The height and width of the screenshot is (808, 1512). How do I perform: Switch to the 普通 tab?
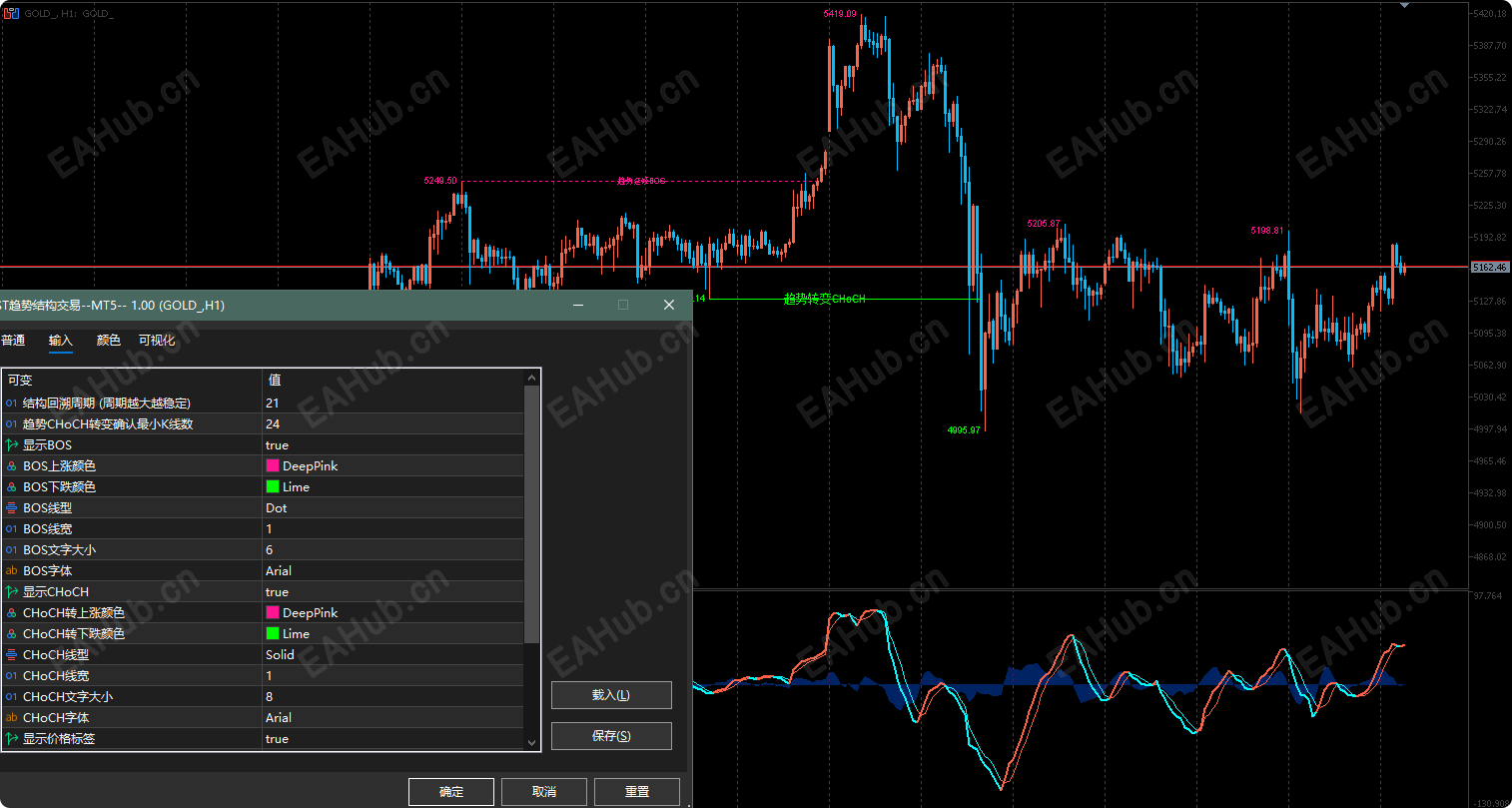coord(13,341)
